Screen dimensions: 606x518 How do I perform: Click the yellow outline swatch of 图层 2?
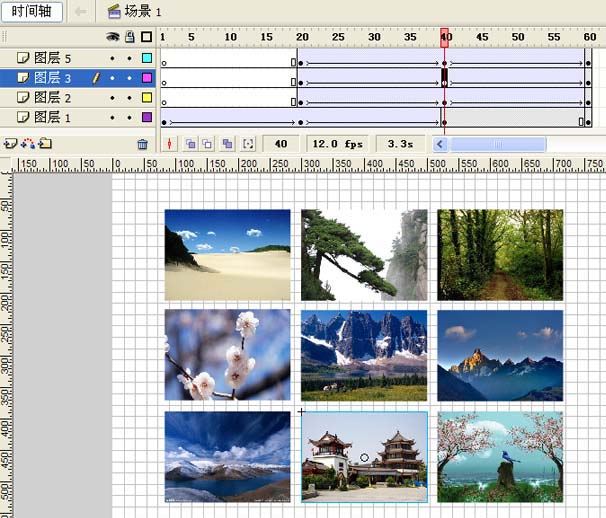(x=146, y=98)
